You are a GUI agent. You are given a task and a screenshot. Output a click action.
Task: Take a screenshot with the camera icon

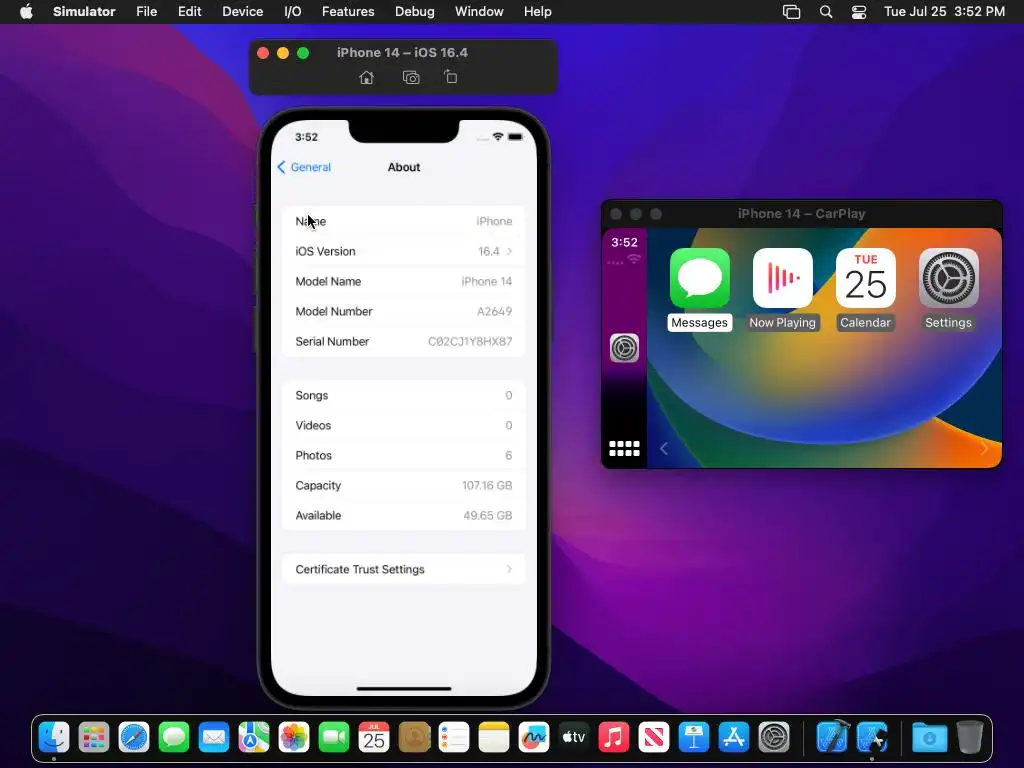pos(411,78)
